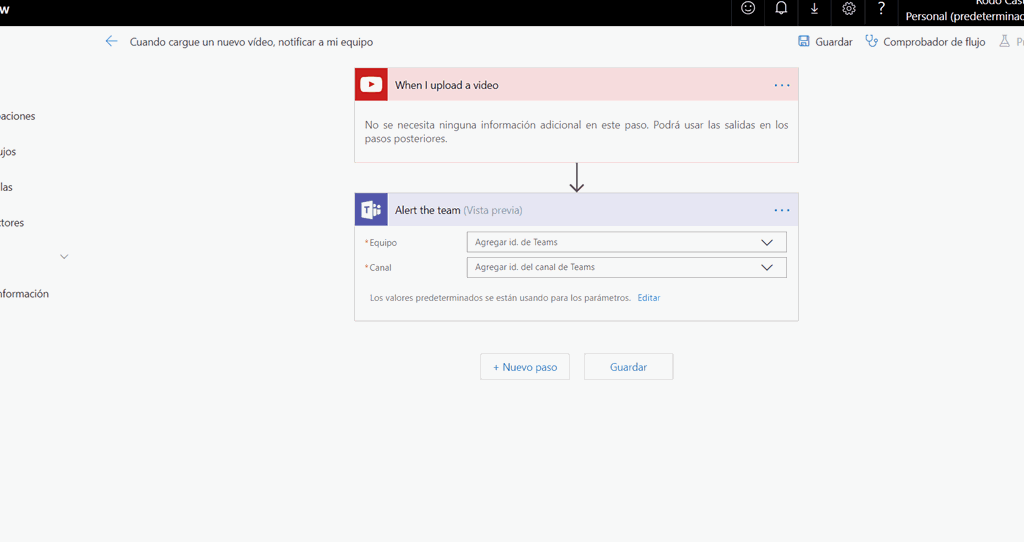Click the Guardar button below the flow
The height and width of the screenshot is (542, 1024).
[x=628, y=367]
